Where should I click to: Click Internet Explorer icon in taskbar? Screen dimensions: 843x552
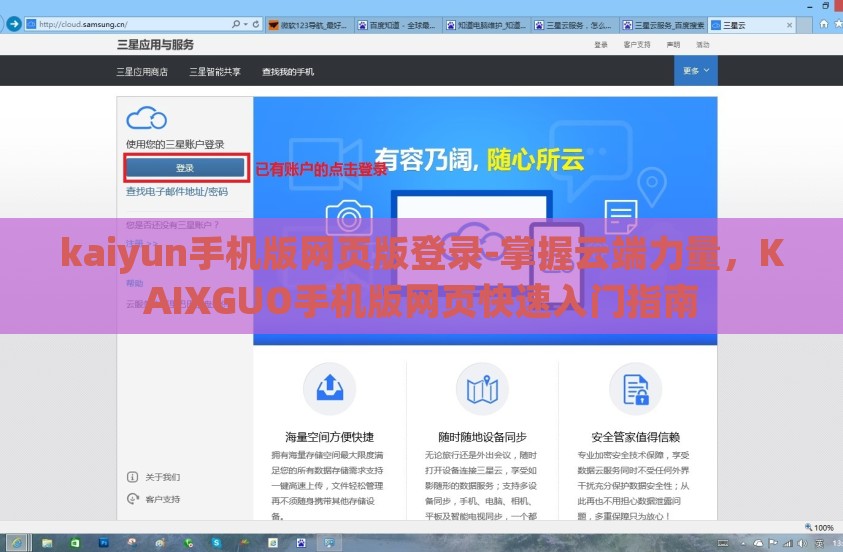tap(16, 543)
